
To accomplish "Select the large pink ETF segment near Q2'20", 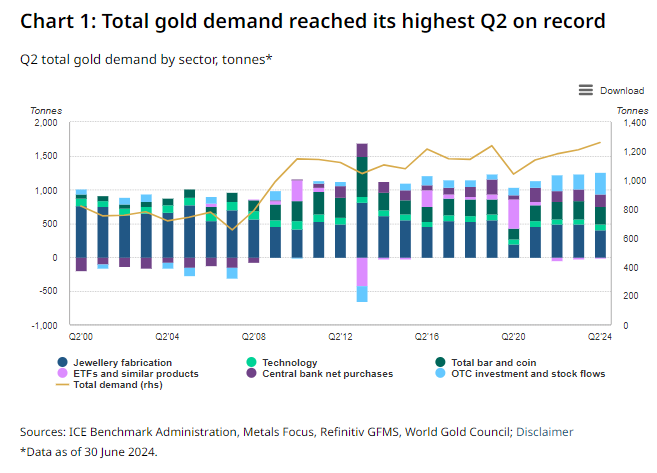I will 514,214.
